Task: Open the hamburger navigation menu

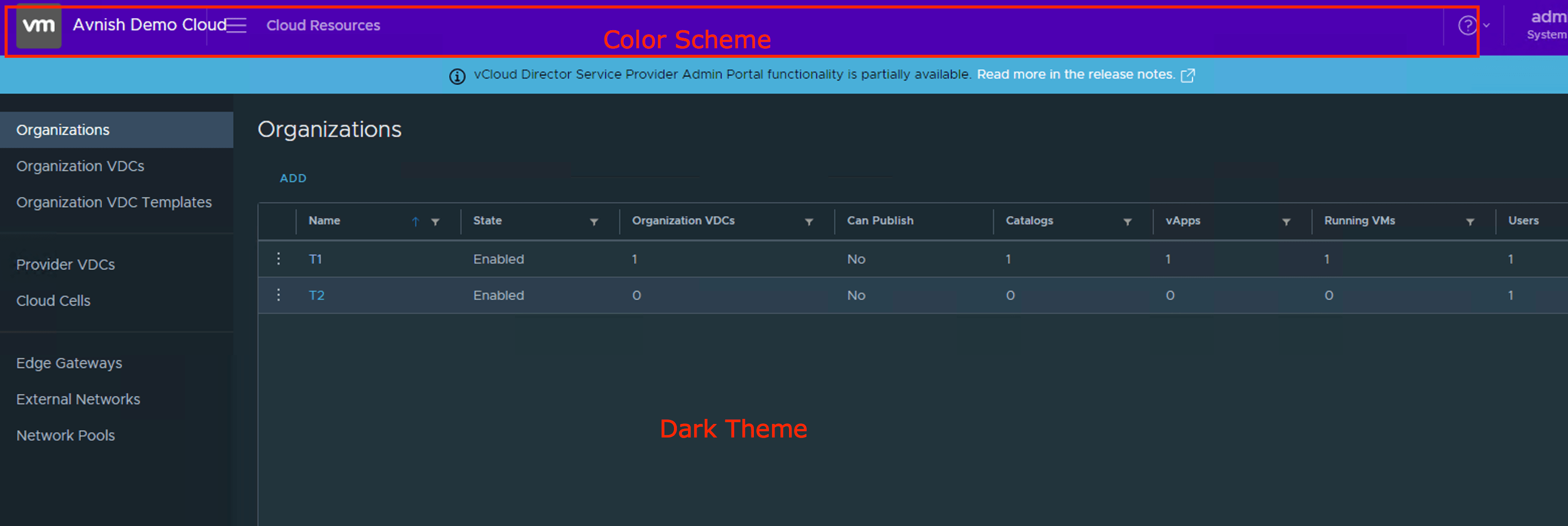Action: pyautogui.click(x=236, y=26)
